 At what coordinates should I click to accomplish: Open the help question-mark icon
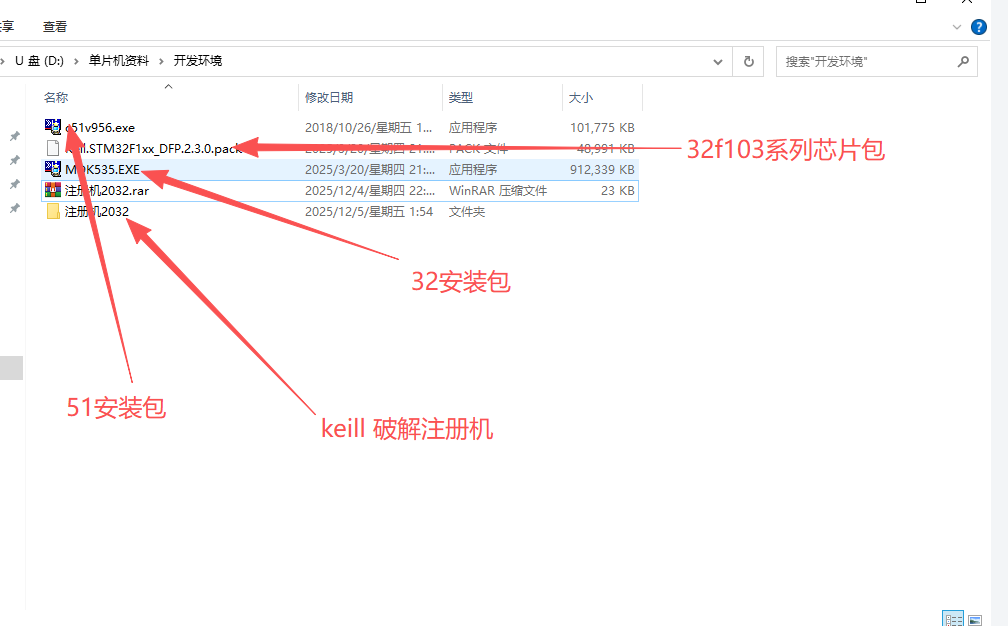[x=978, y=27]
